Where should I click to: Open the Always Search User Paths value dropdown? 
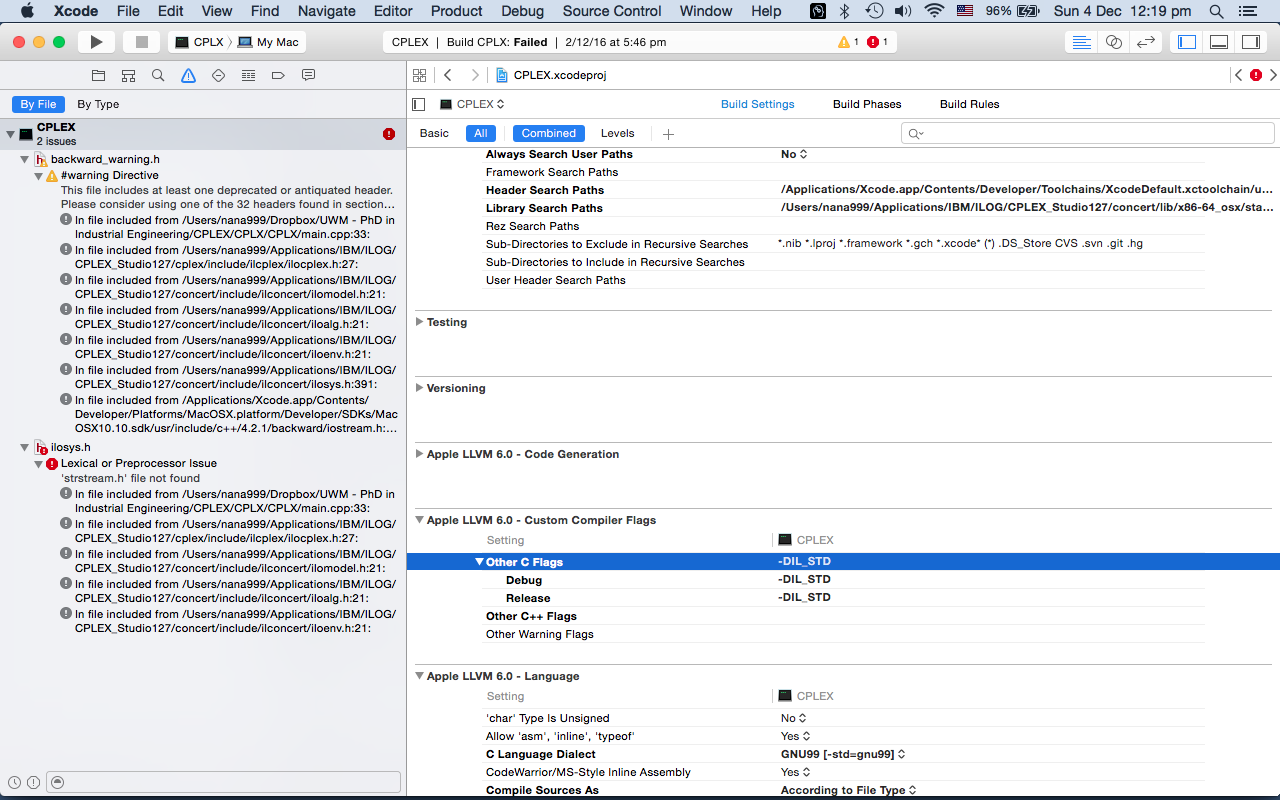click(x=794, y=154)
